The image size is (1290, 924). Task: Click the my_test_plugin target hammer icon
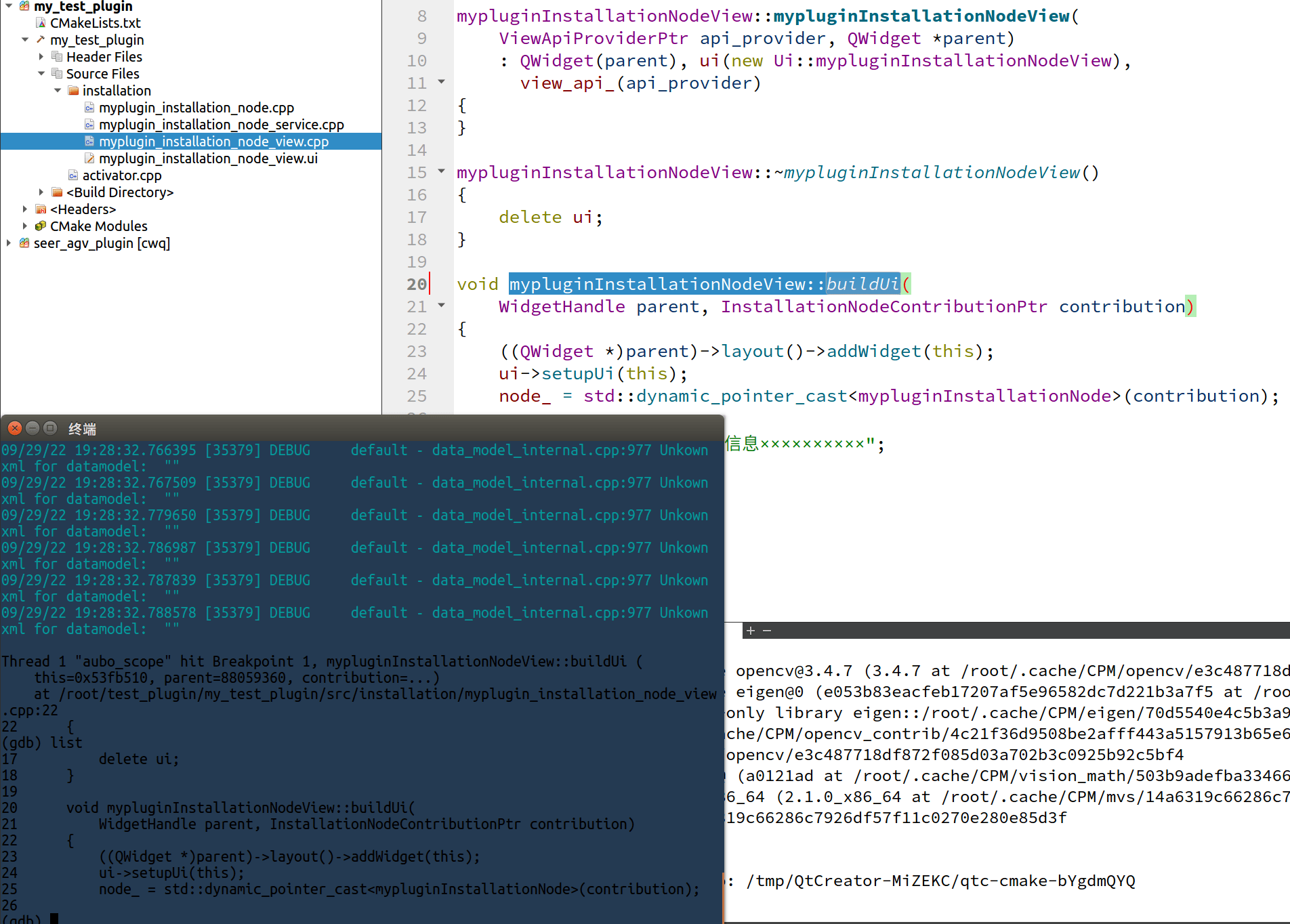(41, 40)
